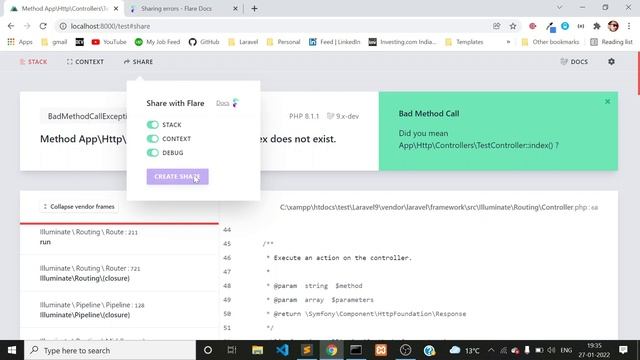Select the Illuminate Pipeline Pipeline :128 frame
This screenshot has height=360, width=640.
coord(119,310)
